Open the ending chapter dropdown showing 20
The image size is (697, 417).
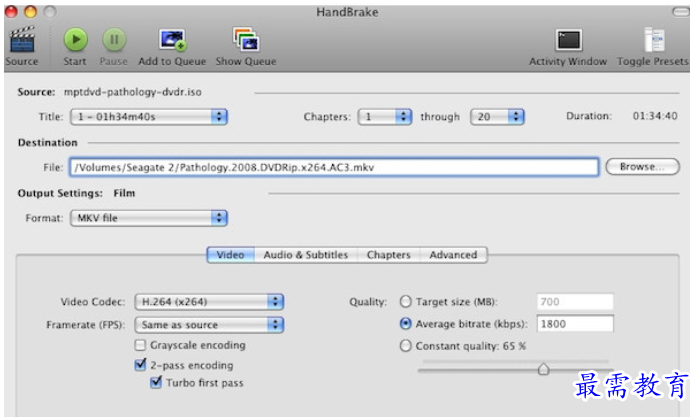[497, 117]
